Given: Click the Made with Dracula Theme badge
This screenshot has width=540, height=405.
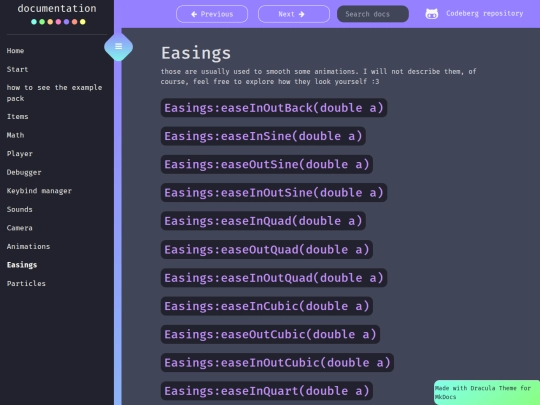Looking at the screenshot, I should 487,392.
